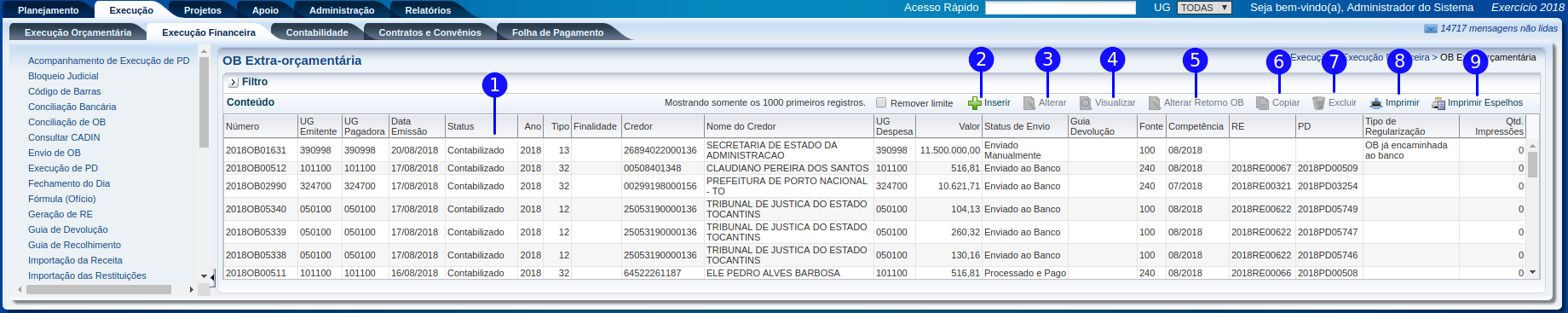
Task: Click the sidebar horizontal scrollbar
Action: point(106,290)
